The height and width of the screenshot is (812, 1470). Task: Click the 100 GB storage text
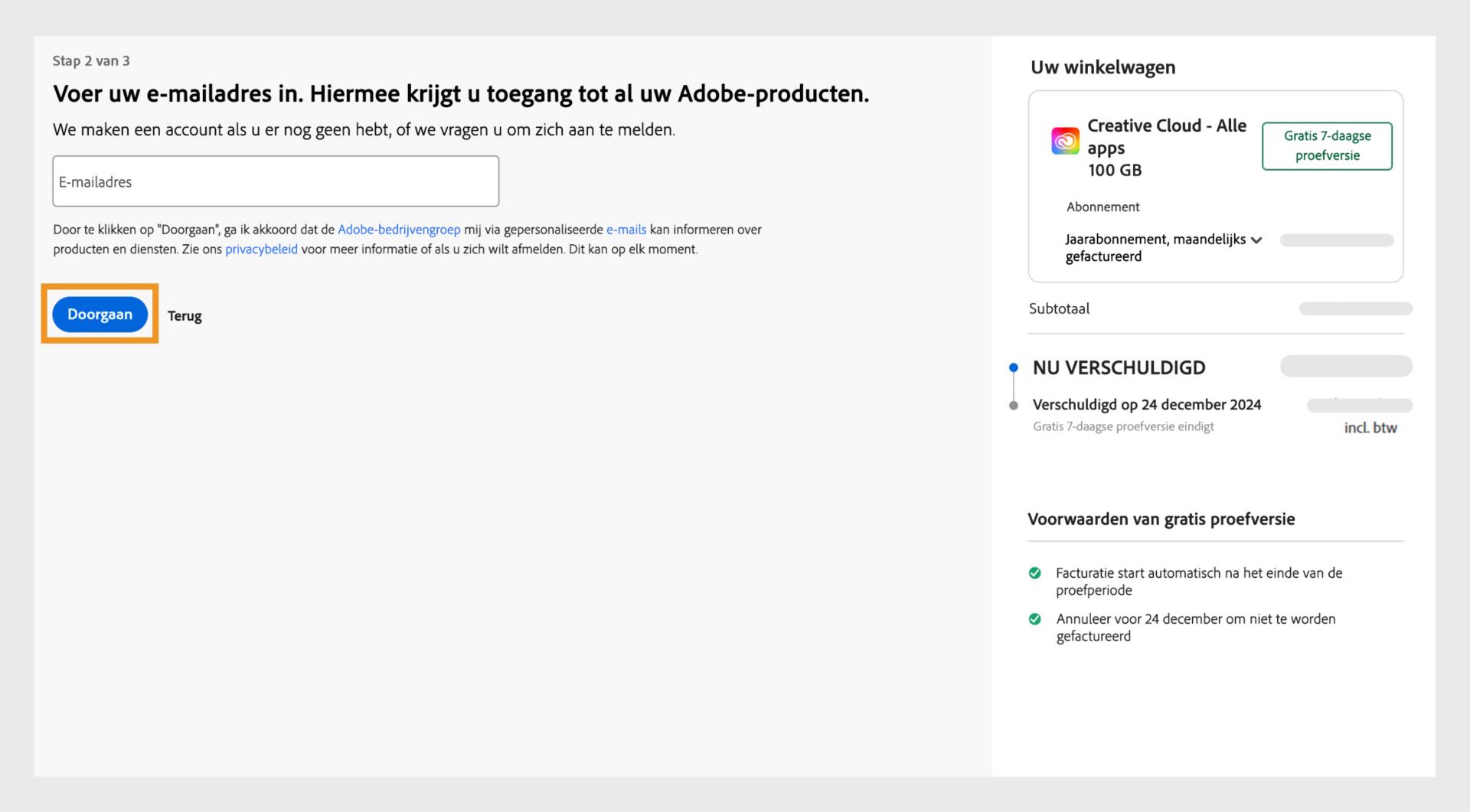[1115, 170]
